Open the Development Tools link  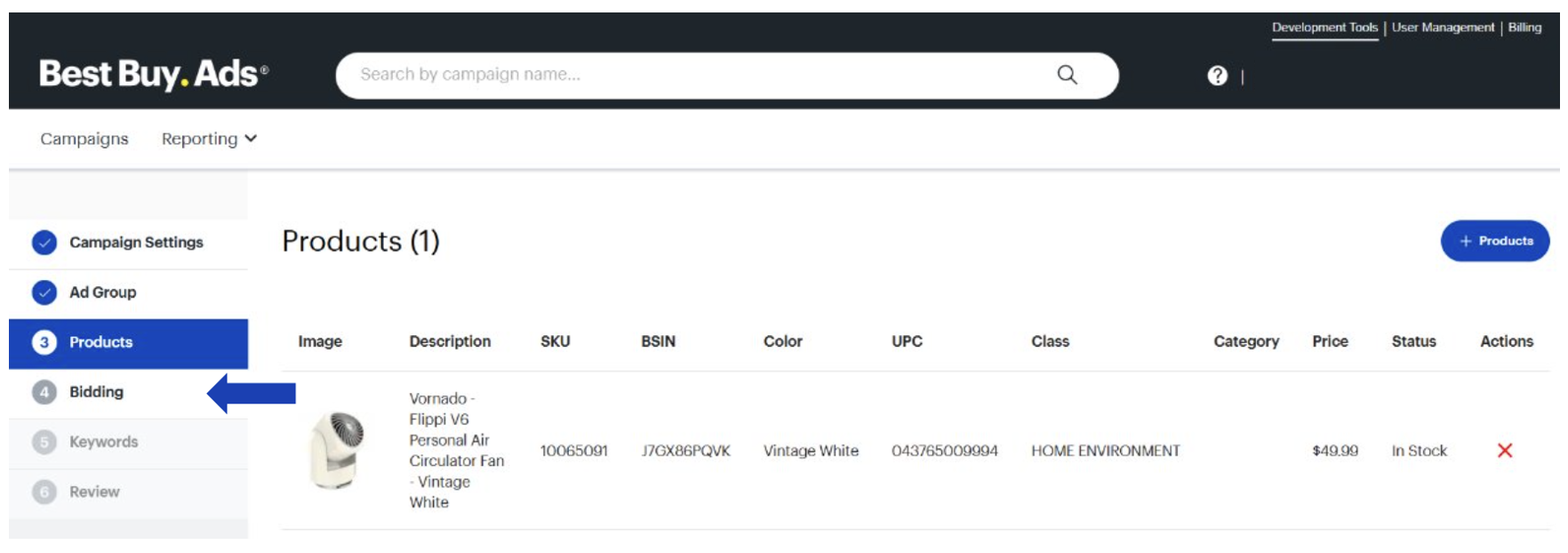(1324, 28)
